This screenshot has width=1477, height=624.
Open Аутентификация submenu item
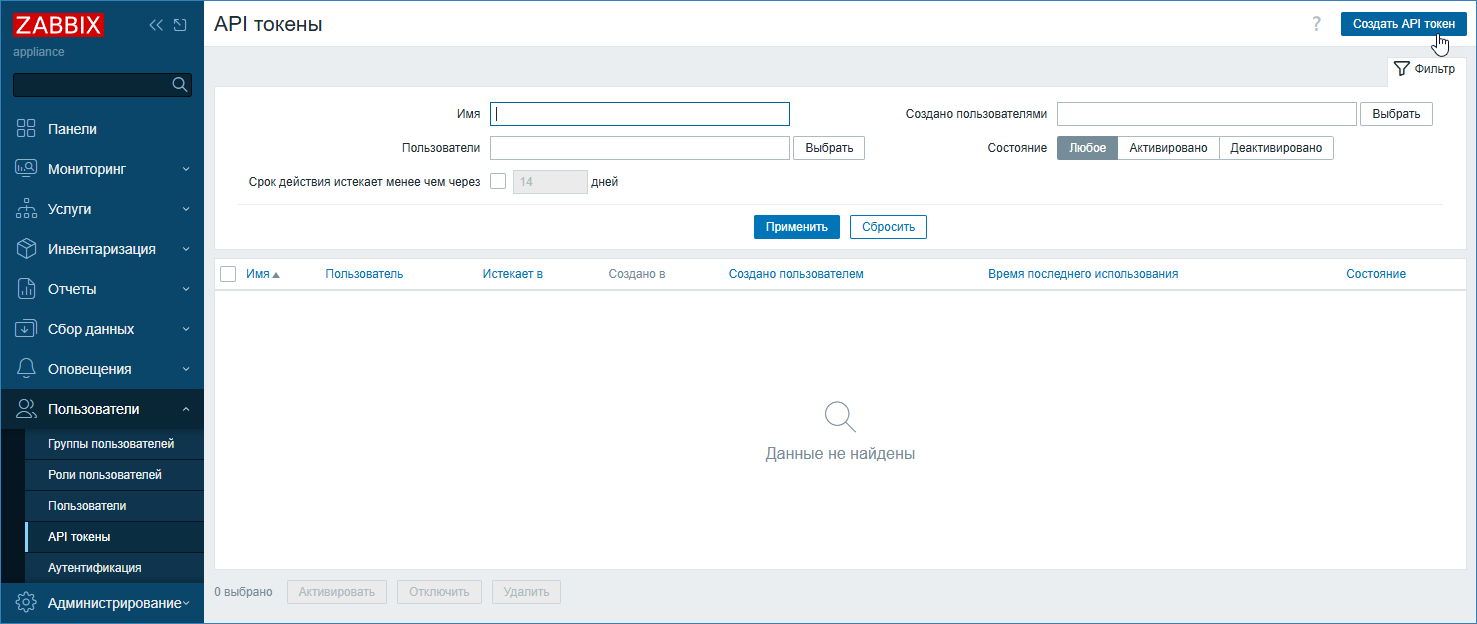pos(95,568)
